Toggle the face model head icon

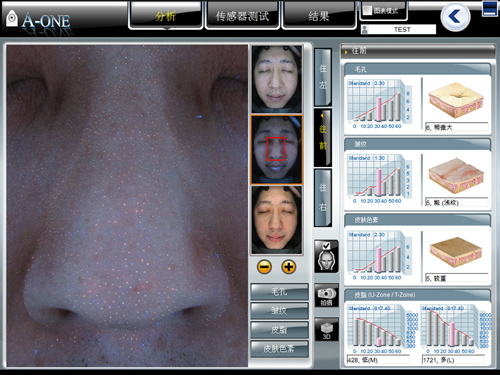click(326, 256)
